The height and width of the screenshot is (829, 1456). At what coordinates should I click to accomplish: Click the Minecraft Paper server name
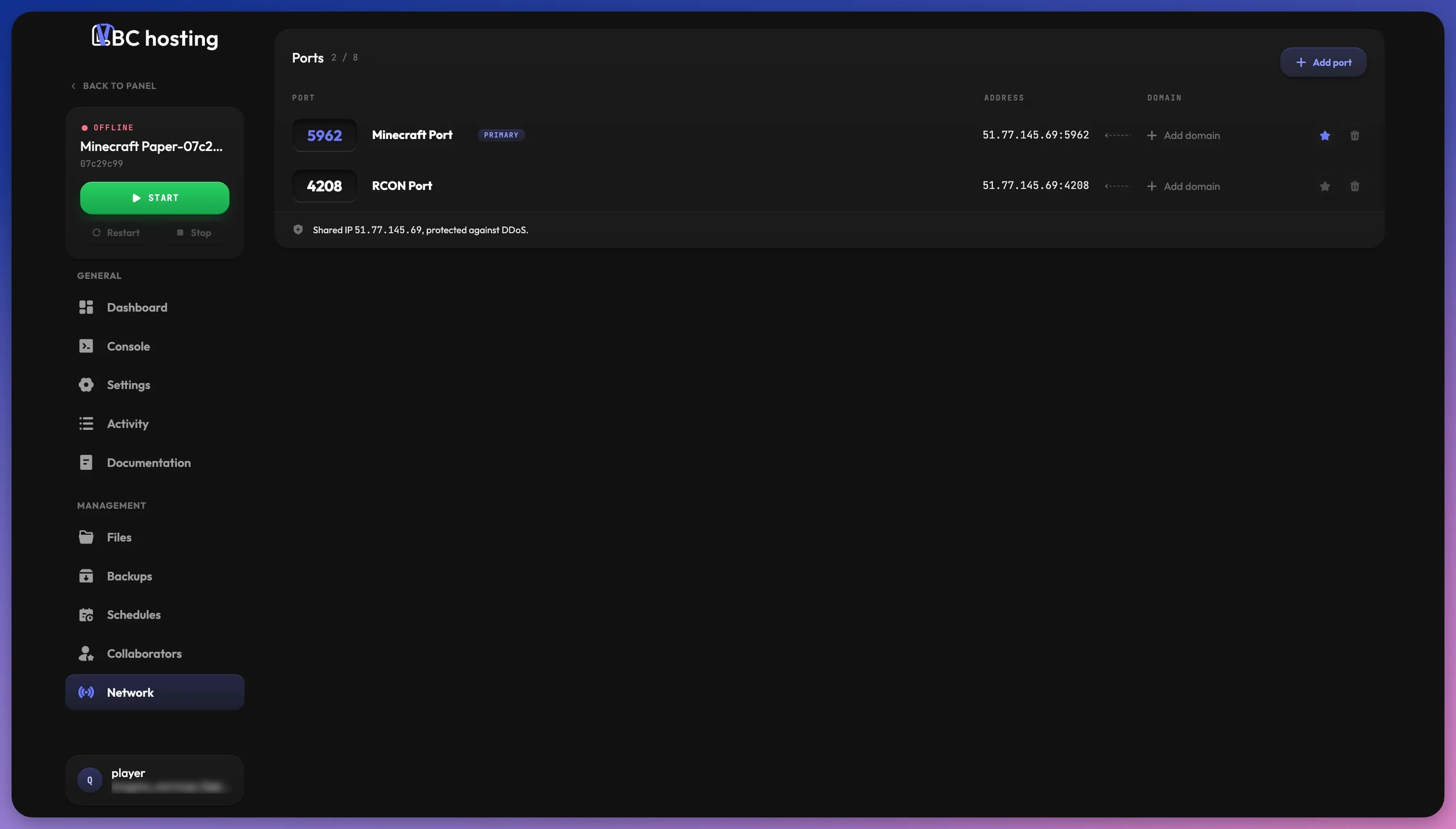151,146
